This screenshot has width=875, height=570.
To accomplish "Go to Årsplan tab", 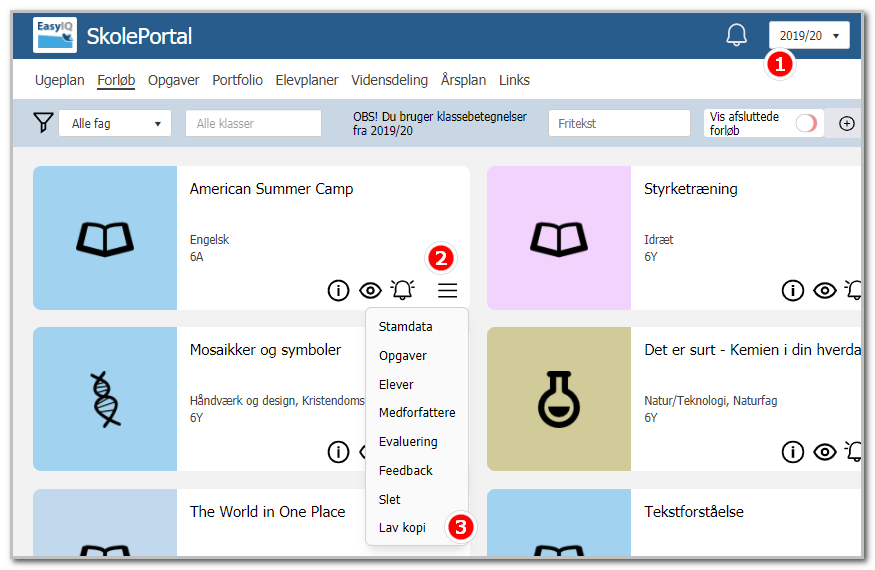I will click(463, 80).
